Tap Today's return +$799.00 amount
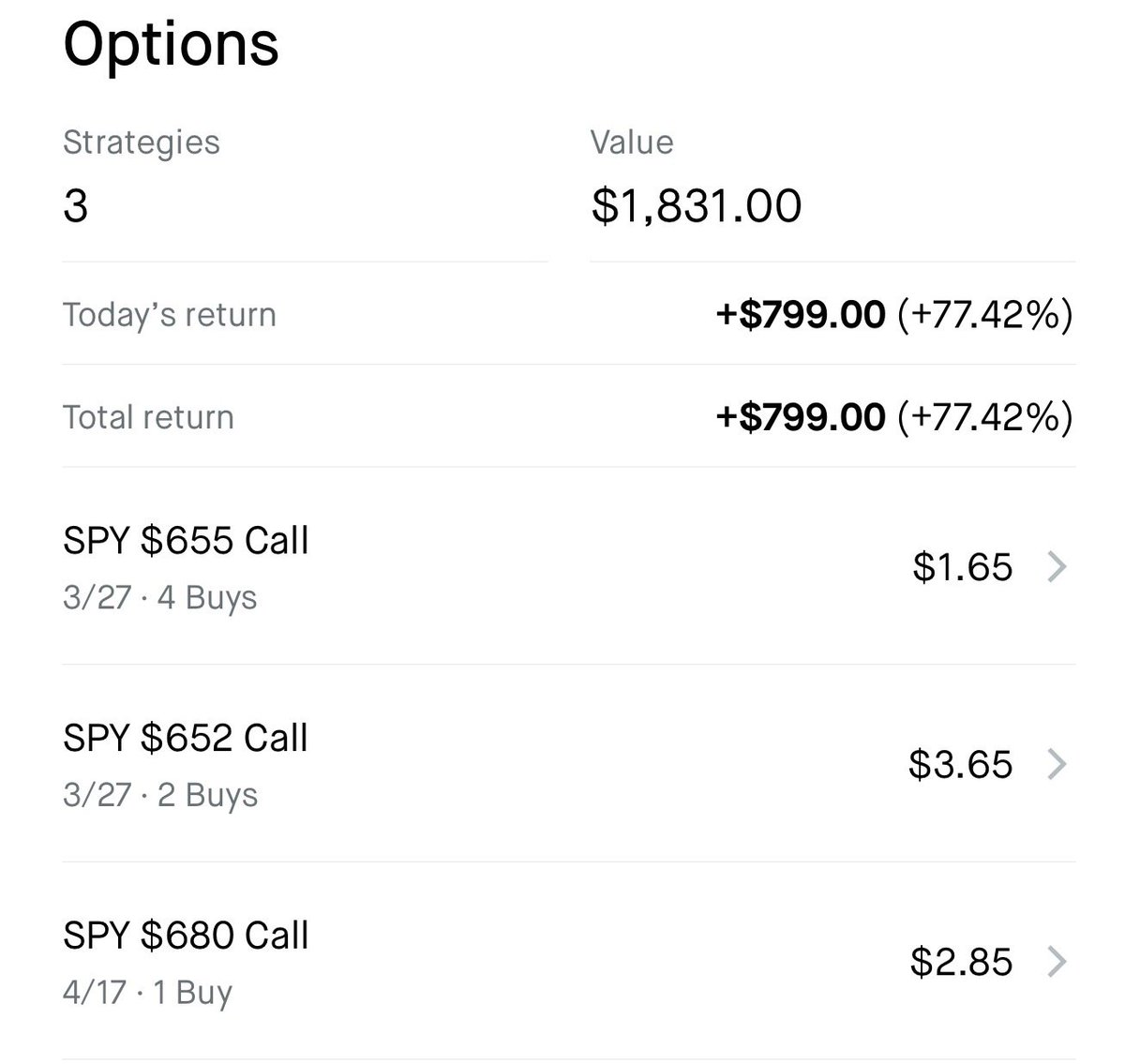The width and height of the screenshot is (1125, 1064). [800, 314]
